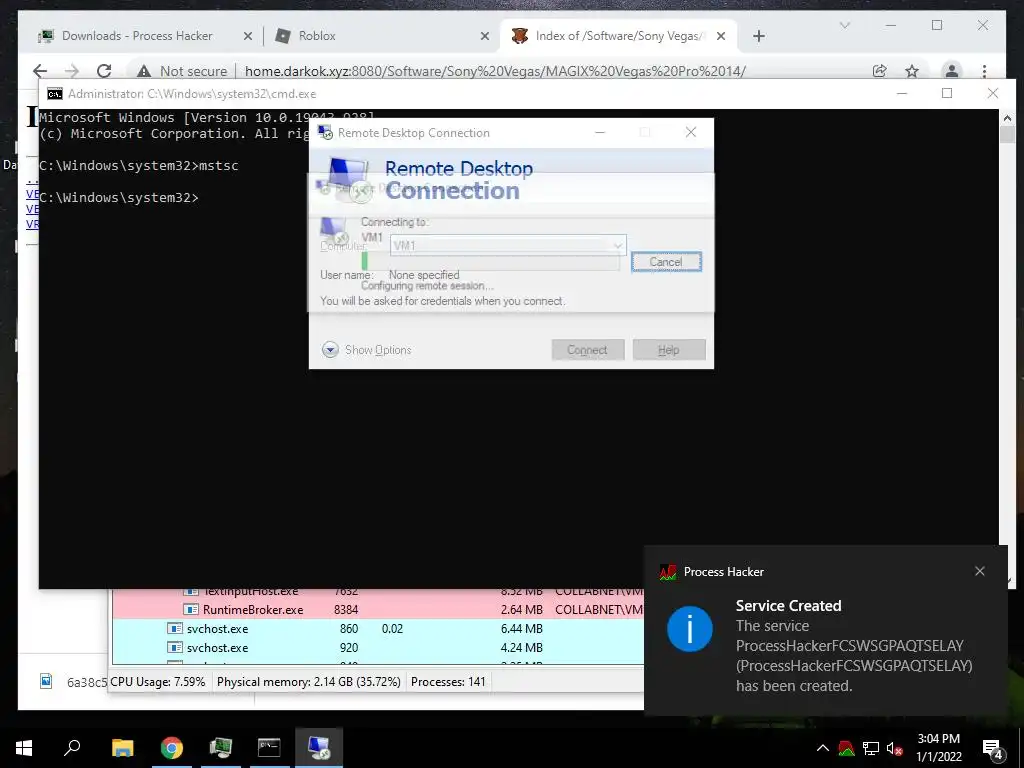Open Chrome tab search chevron
Image resolution: width=1024 pixels, height=768 pixels.
pyautogui.click(x=844, y=25)
